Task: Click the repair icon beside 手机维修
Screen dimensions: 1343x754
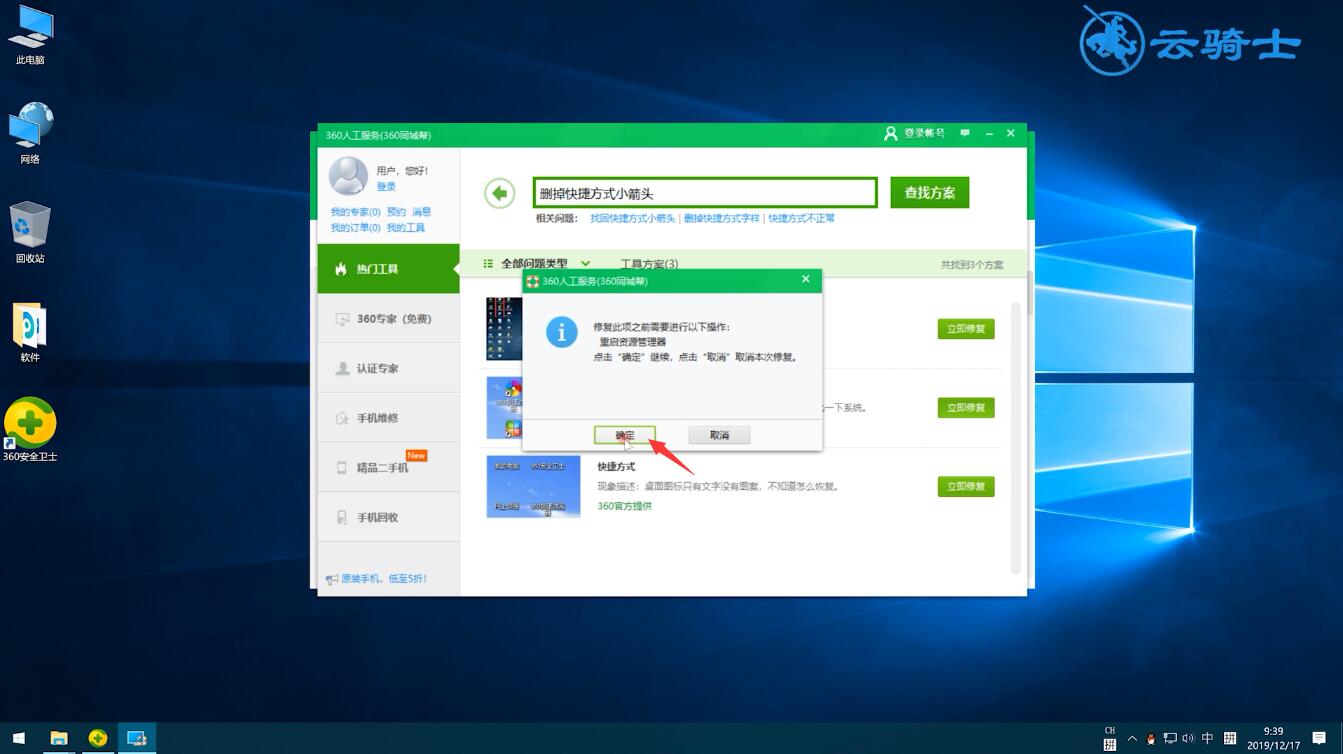Action: click(342, 418)
